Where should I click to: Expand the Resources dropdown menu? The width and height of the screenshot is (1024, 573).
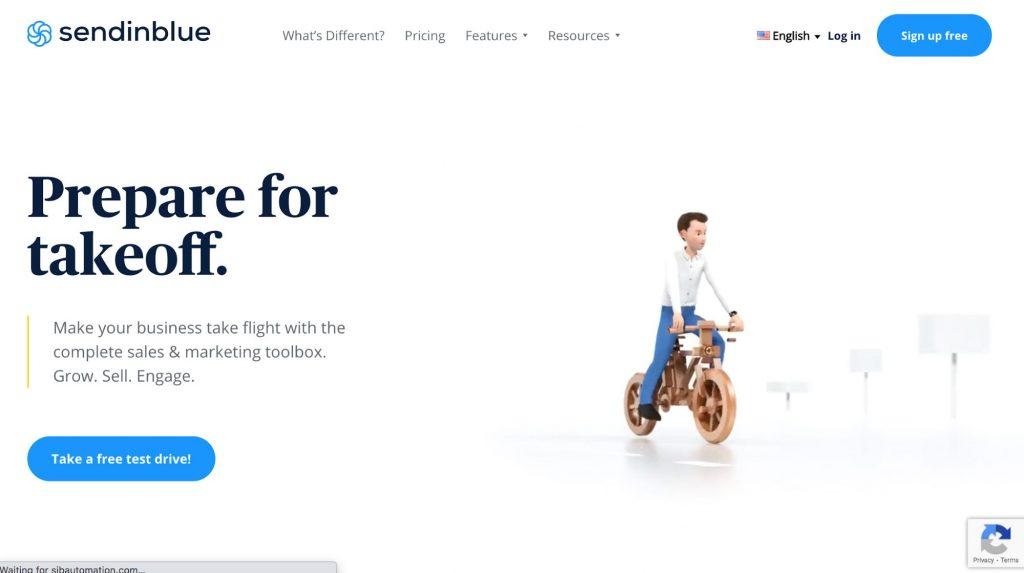[x=583, y=35]
